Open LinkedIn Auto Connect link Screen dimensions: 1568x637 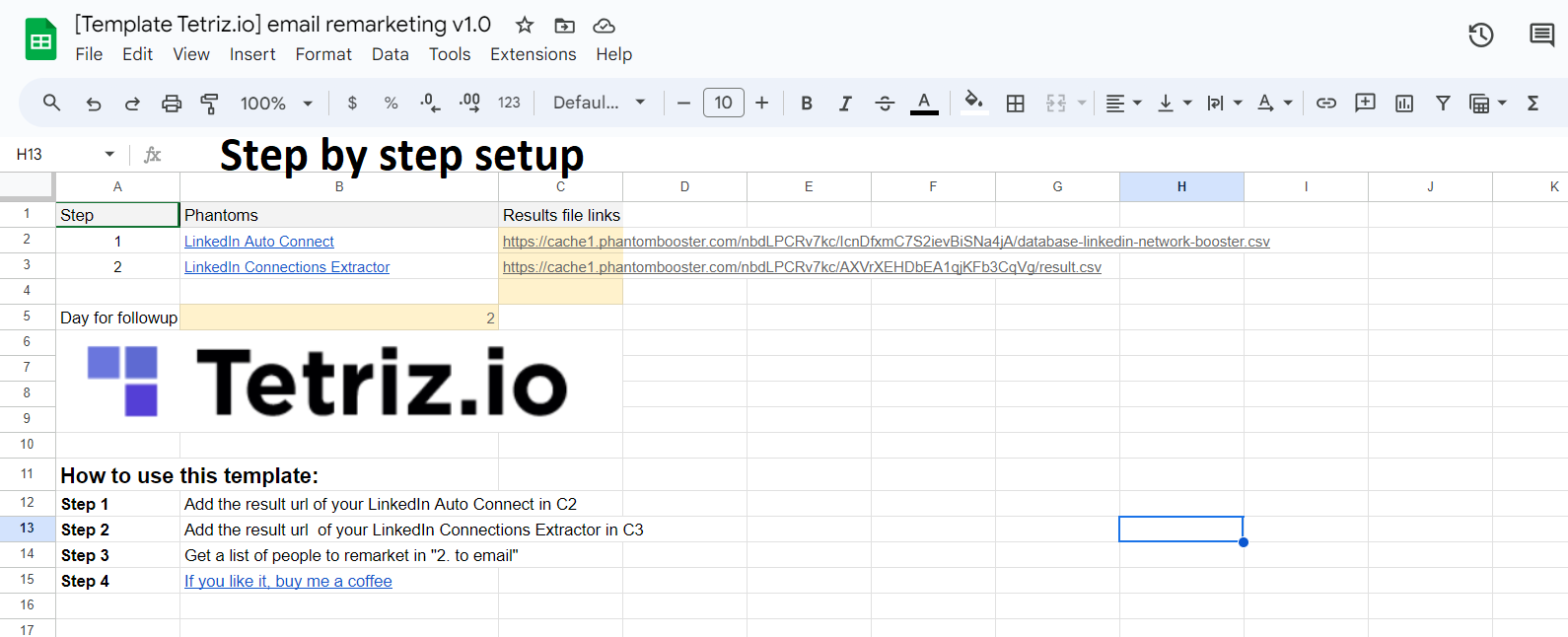[x=259, y=242]
